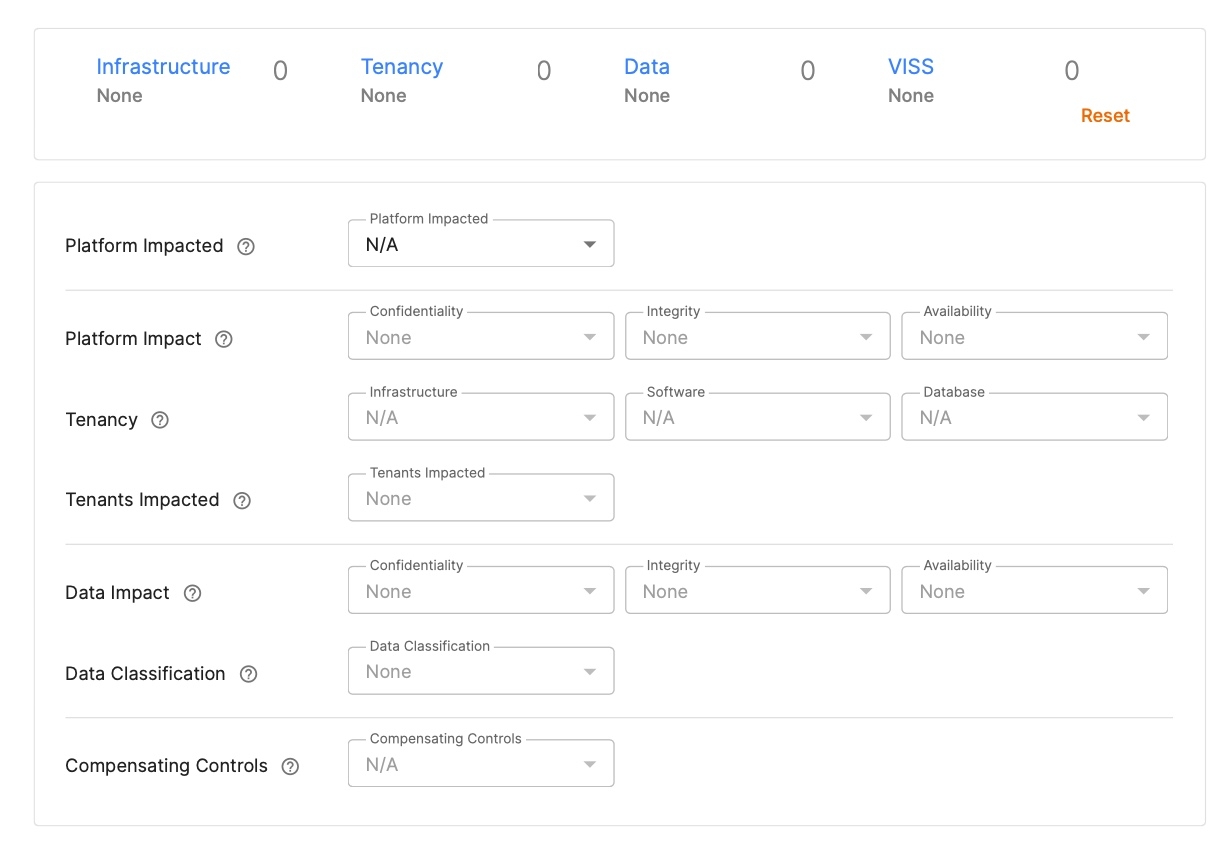
Task: Click the help icon next to Platform Impact
Action: (222, 339)
